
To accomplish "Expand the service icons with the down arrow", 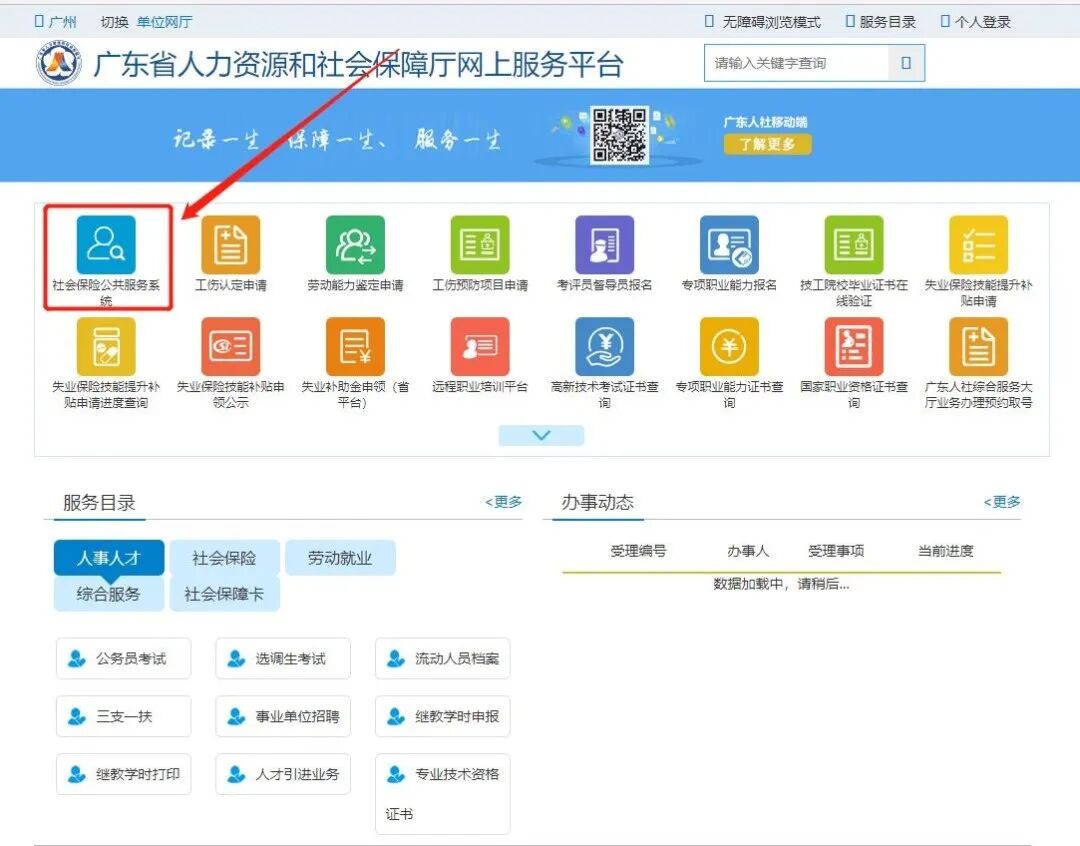I will (x=540, y=435).
